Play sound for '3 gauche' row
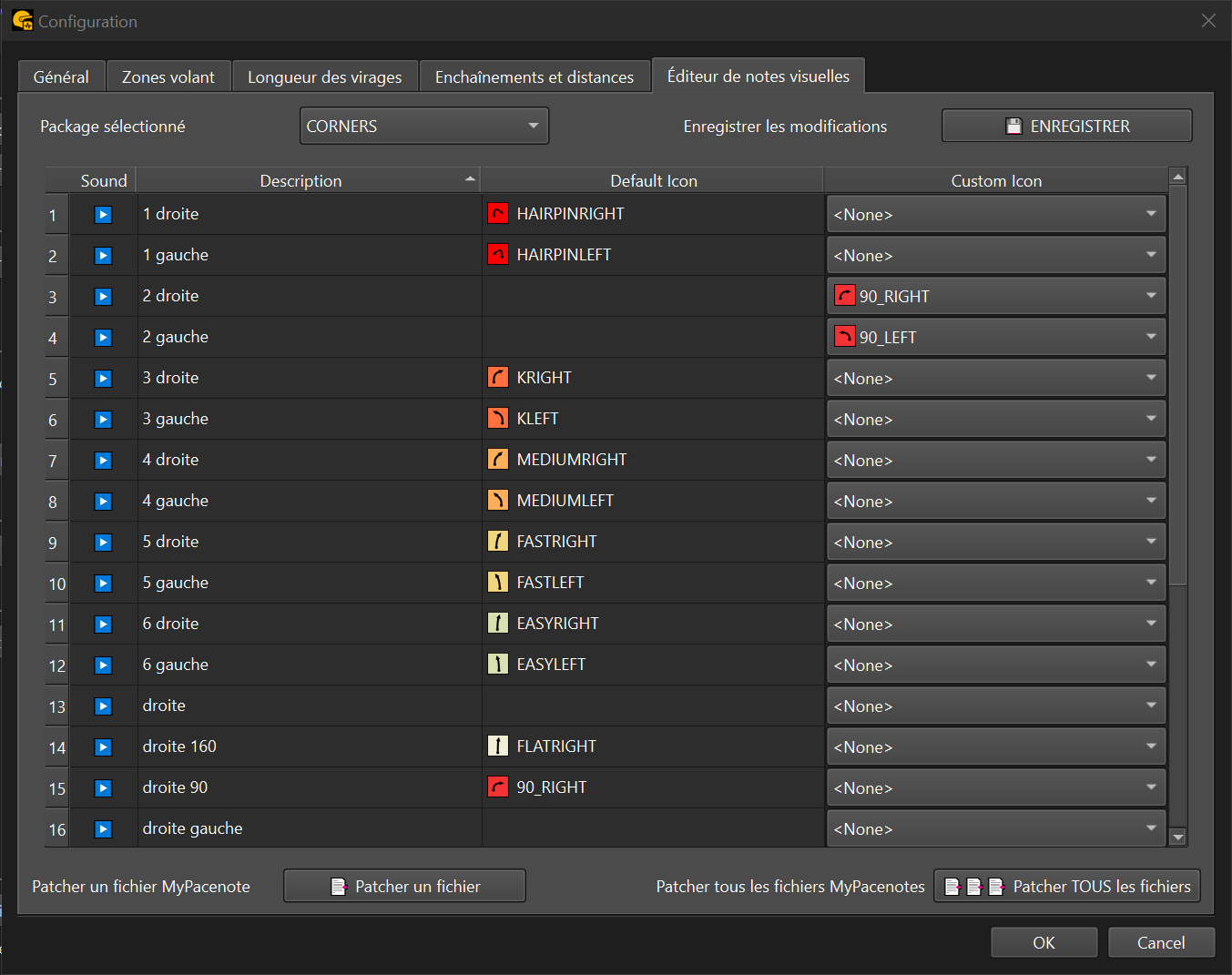This screenshot has height=975, width=1232. pyautogui.click(x=103, y=420)
